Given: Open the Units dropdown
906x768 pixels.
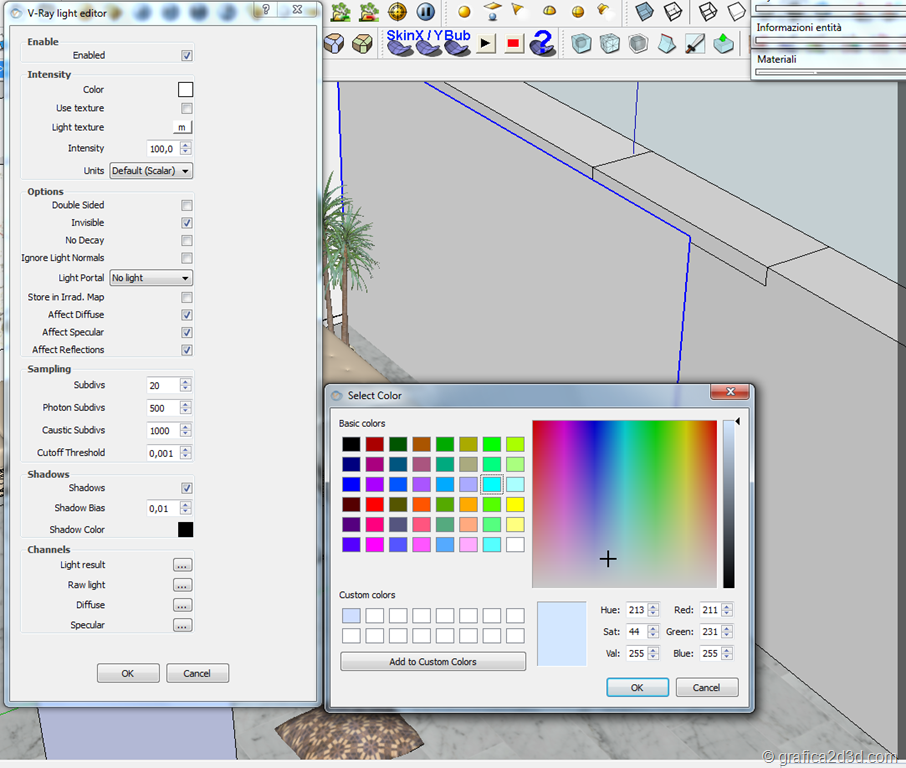Looking at the screenshot, I should tap(151, 171).
